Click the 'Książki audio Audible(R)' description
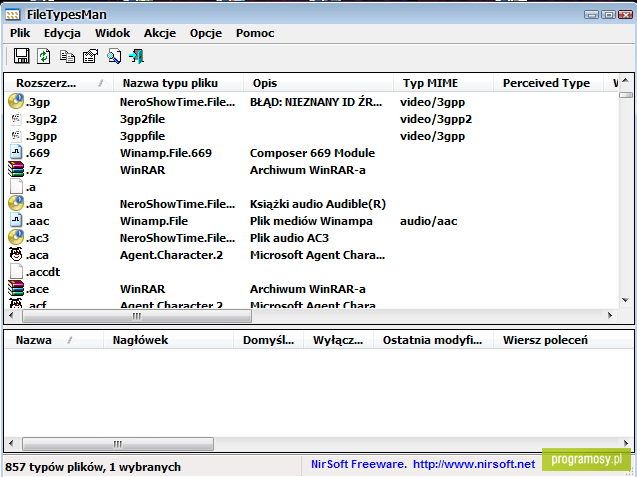Screen dimensions: 637x477 [x=318, y=204]
